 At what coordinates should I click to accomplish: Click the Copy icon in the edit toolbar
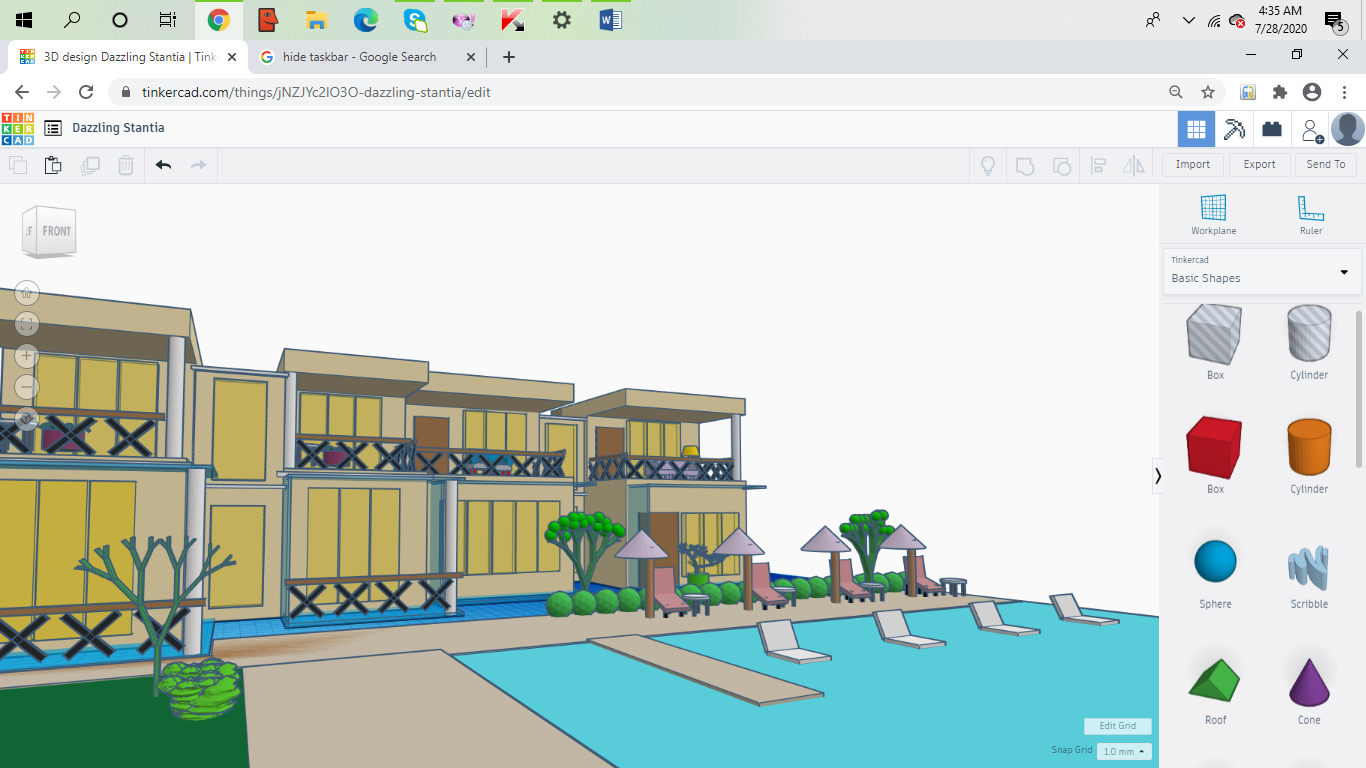(18, 165)
